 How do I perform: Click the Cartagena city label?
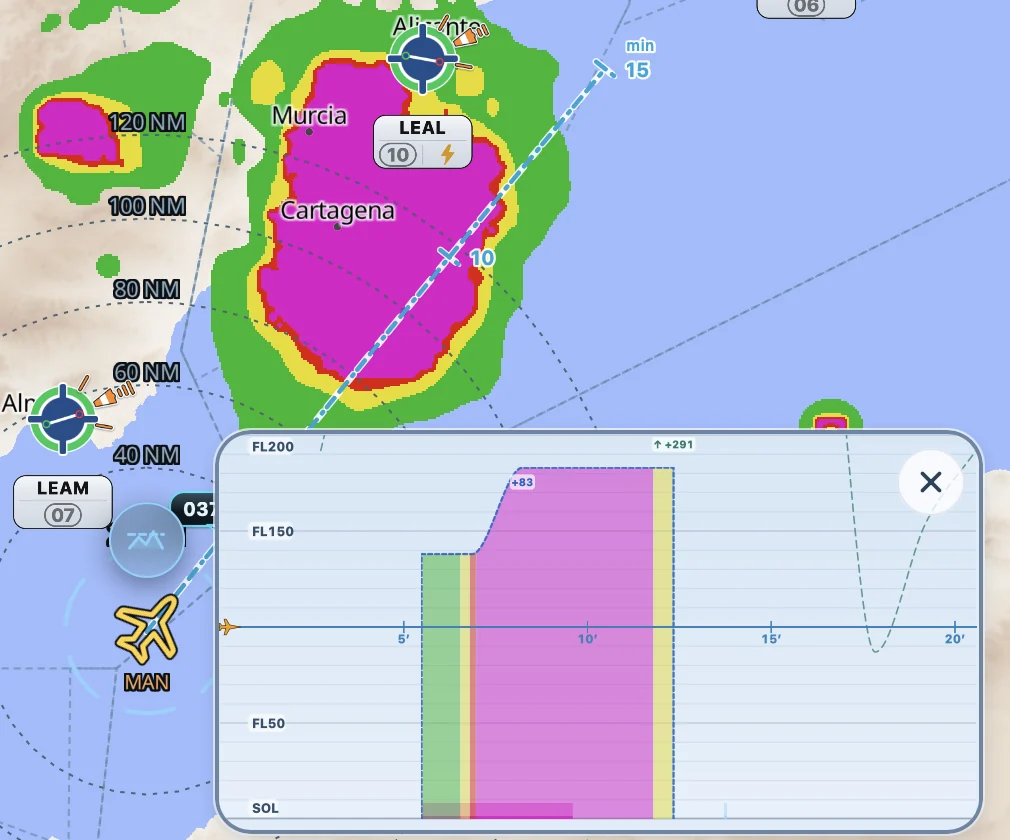point(337,211)
